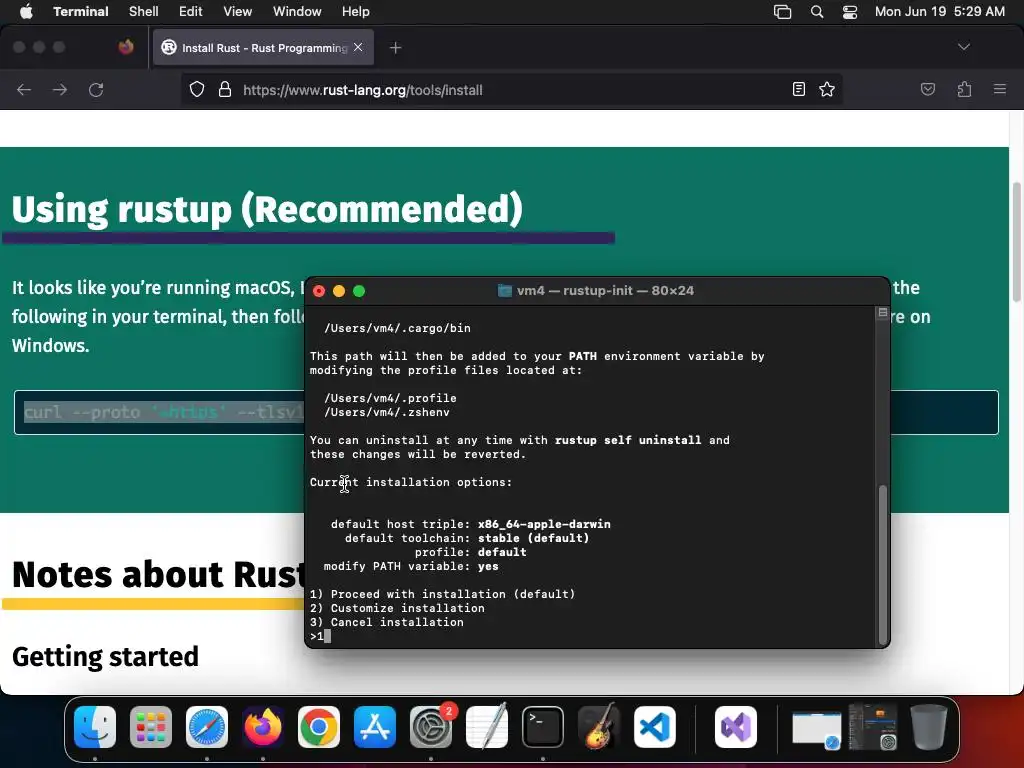Expand the list all tabs chevron

(964, 47)
